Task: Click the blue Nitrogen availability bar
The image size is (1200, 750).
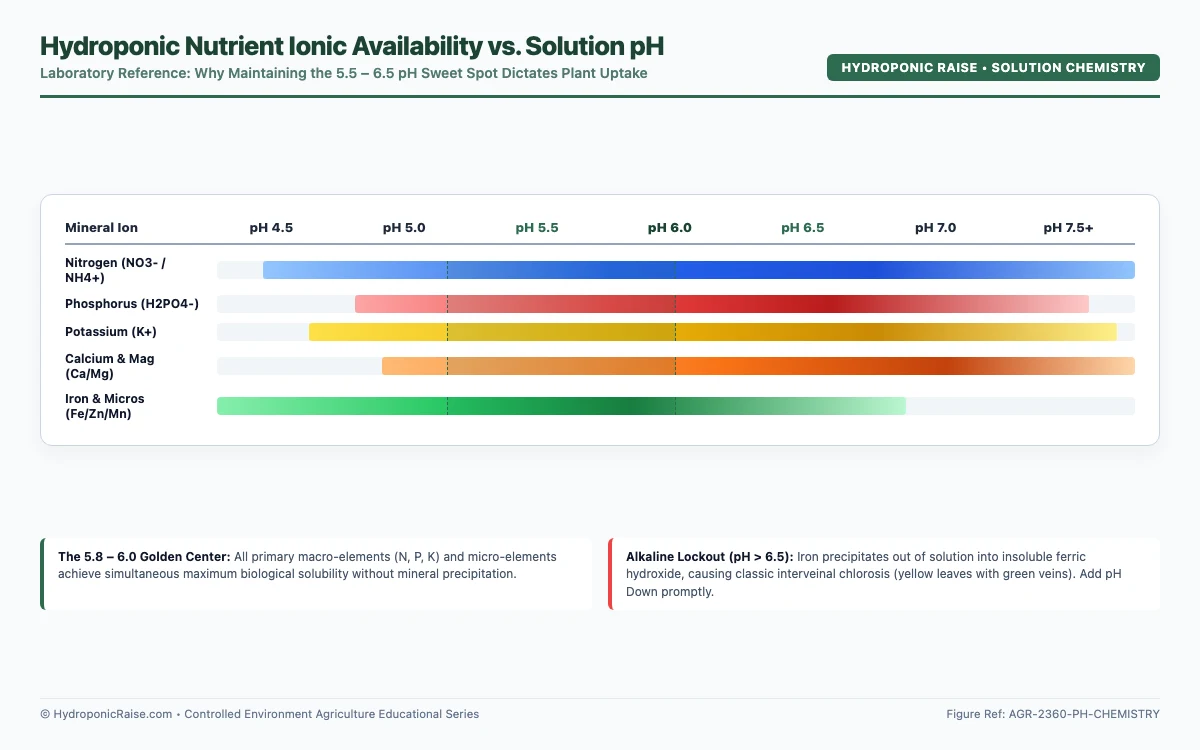Action: [x=699, y=270]
